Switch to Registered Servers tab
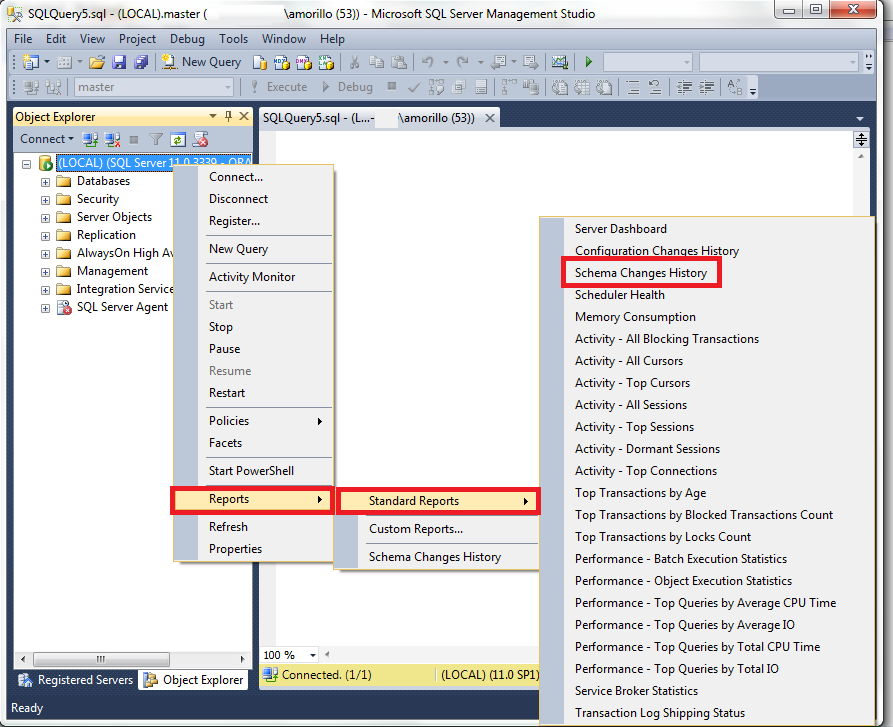This screenshot has height=727, width=893. tap(76, 680)
